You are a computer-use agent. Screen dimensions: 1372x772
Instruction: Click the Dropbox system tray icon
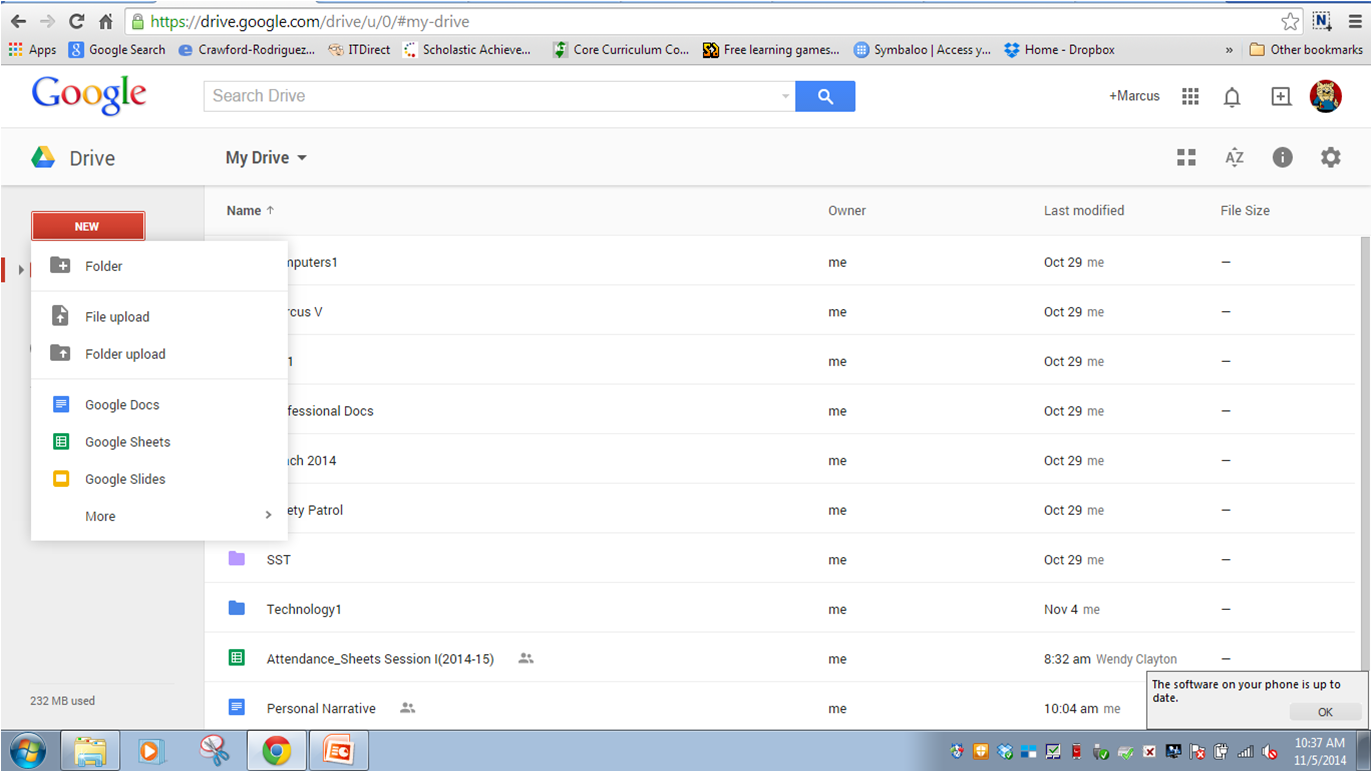tap(1006, 752)
